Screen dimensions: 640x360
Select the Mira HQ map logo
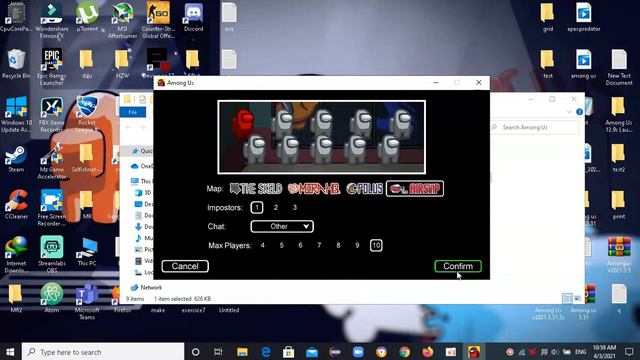tap(314, 189)
